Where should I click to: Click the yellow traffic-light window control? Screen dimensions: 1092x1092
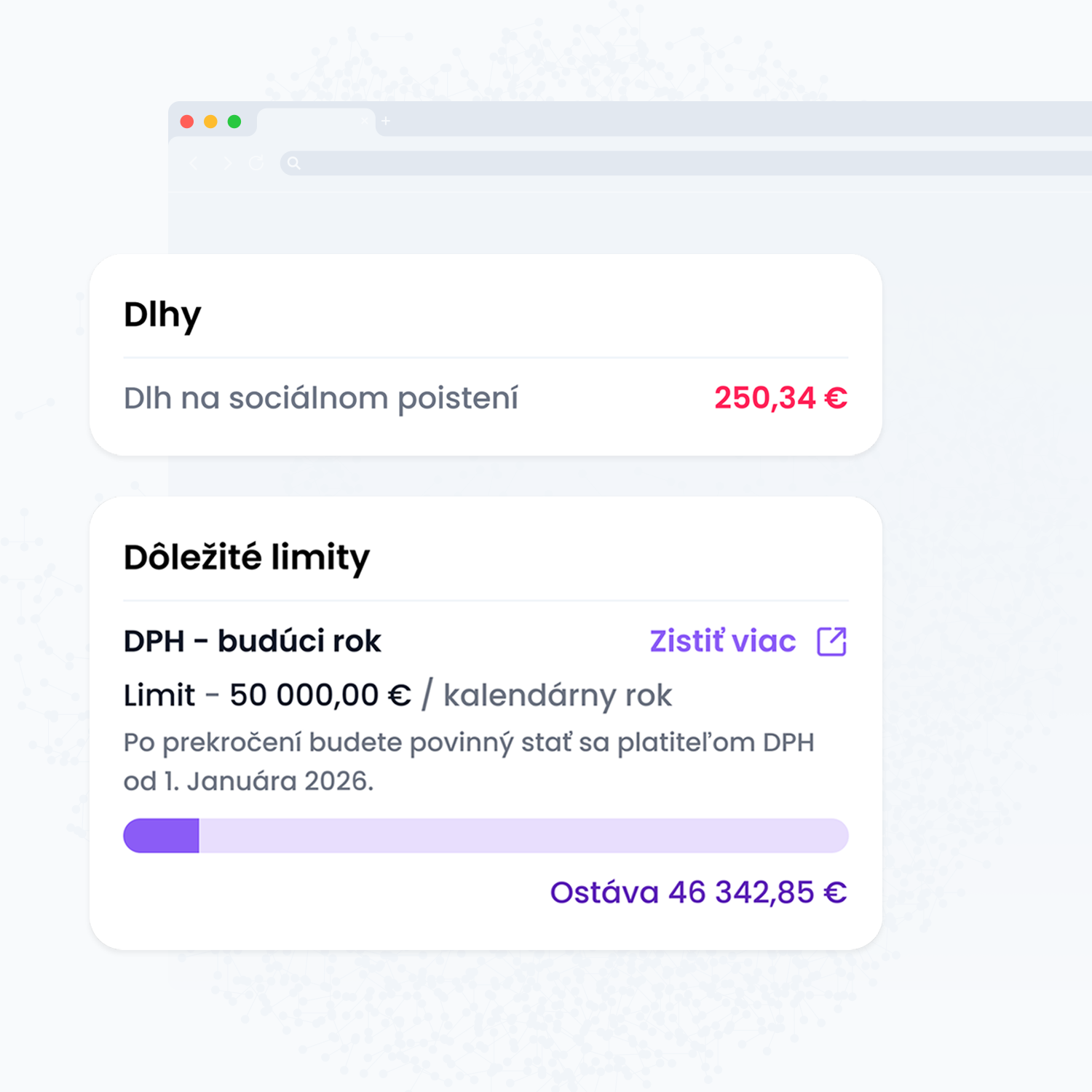click(x=211, y=122)
